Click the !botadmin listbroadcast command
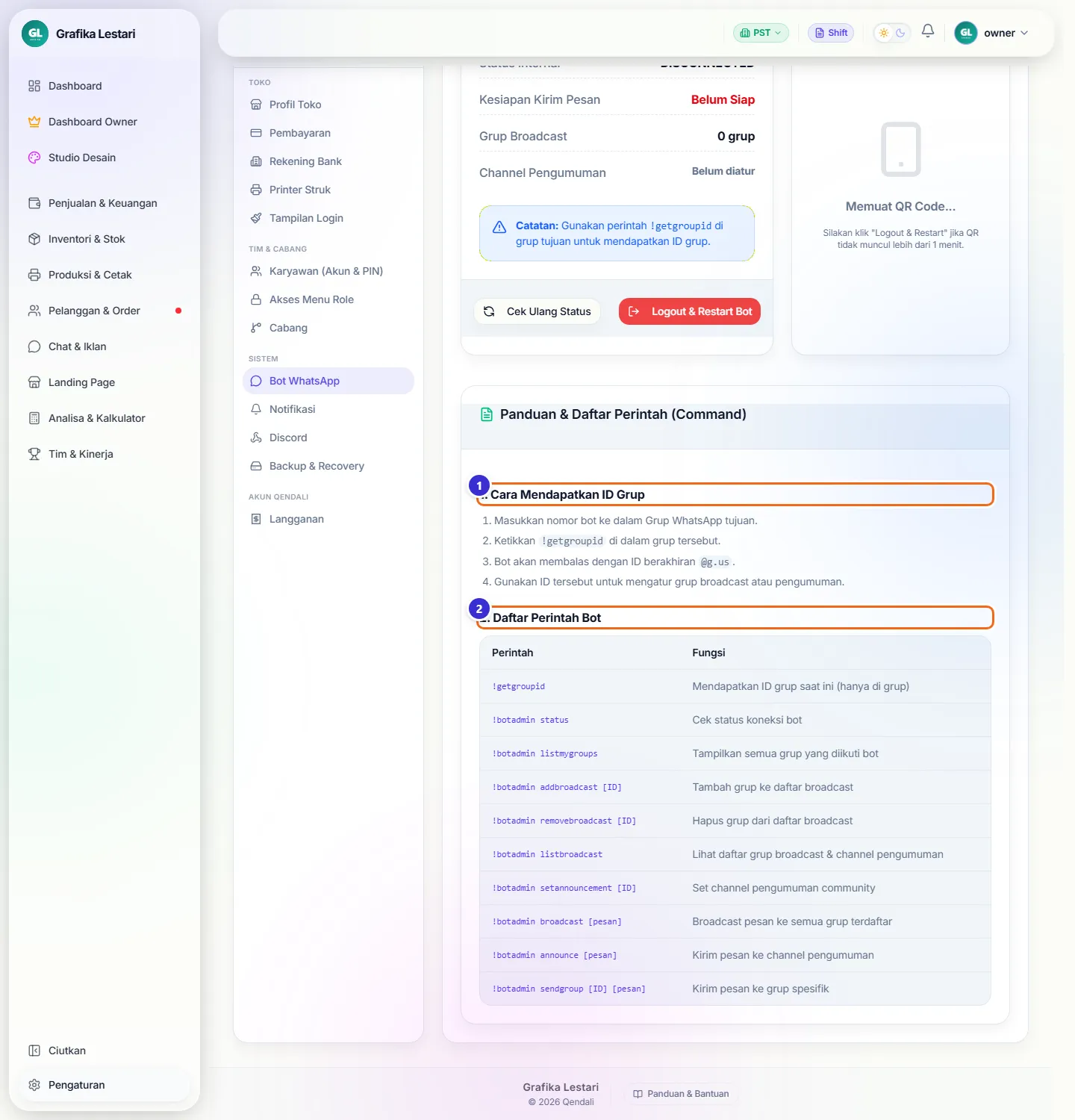Viewport: 1075px width, 1120px height. [x=547, y=854]
